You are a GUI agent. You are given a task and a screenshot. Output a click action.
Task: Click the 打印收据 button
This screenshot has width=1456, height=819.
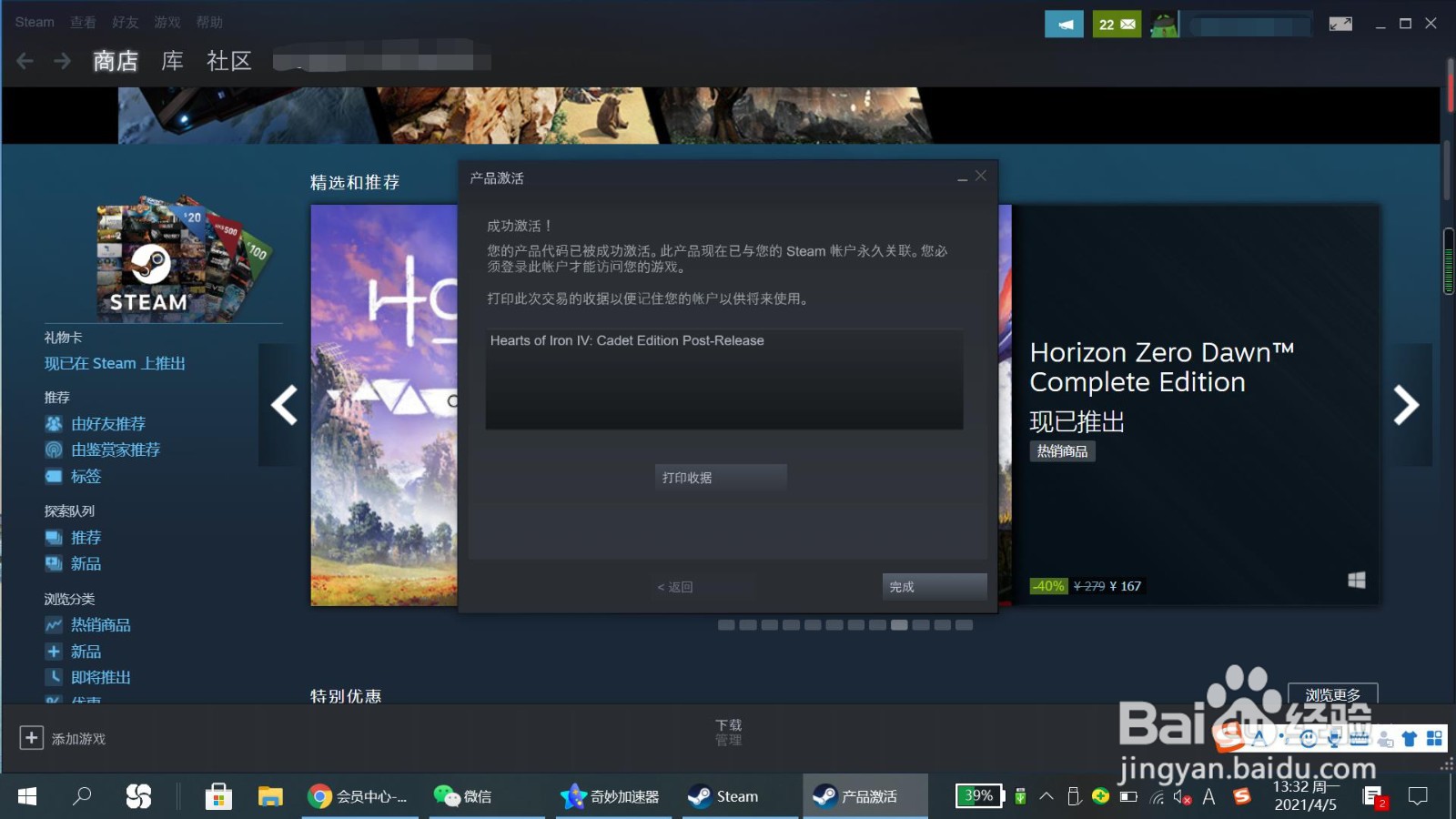(721, 478)
